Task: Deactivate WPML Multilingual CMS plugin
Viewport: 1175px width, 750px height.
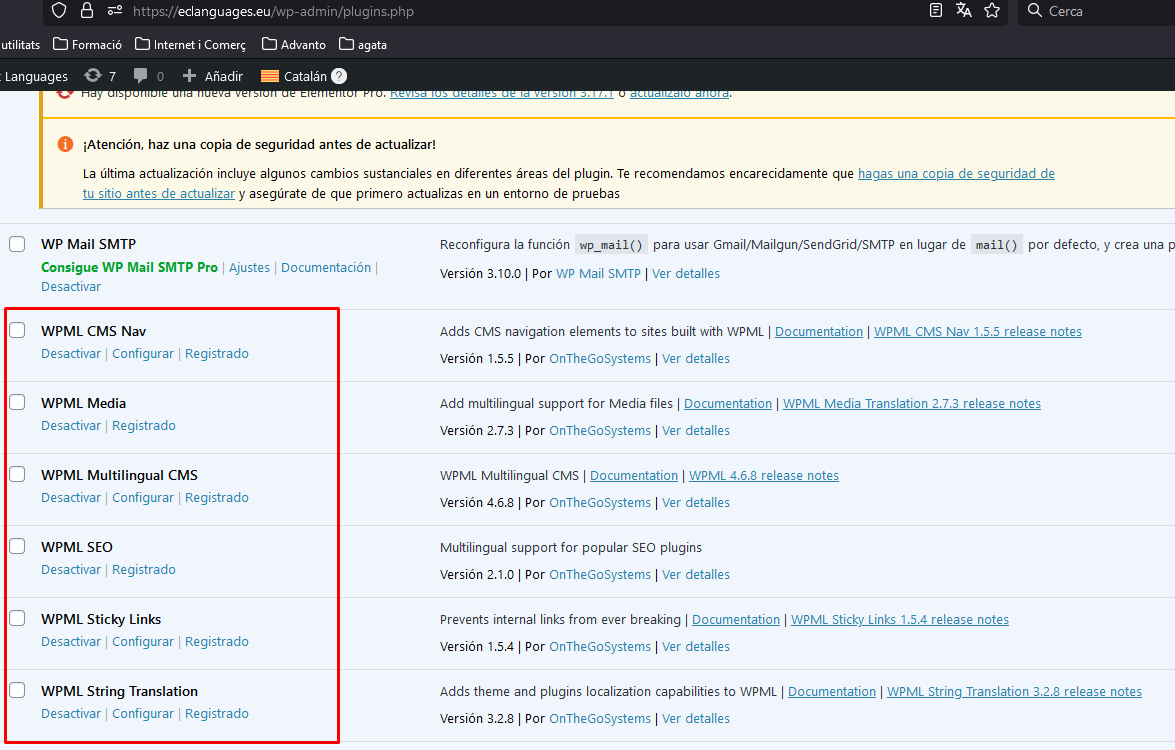Action: [70, 498]
